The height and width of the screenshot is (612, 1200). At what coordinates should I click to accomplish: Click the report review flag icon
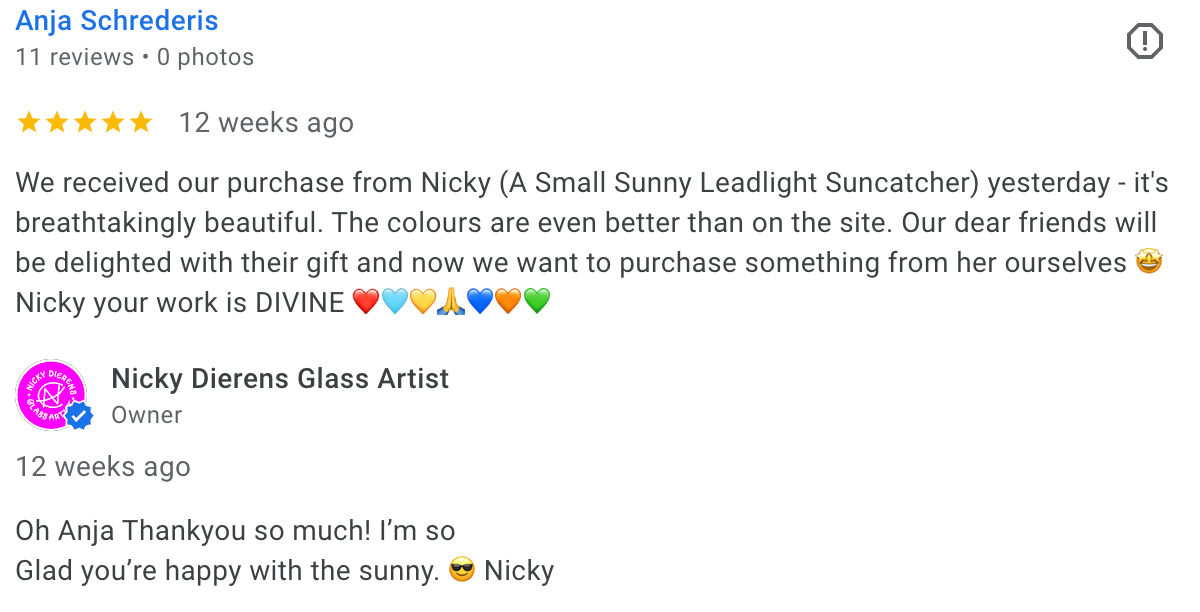1144,41
